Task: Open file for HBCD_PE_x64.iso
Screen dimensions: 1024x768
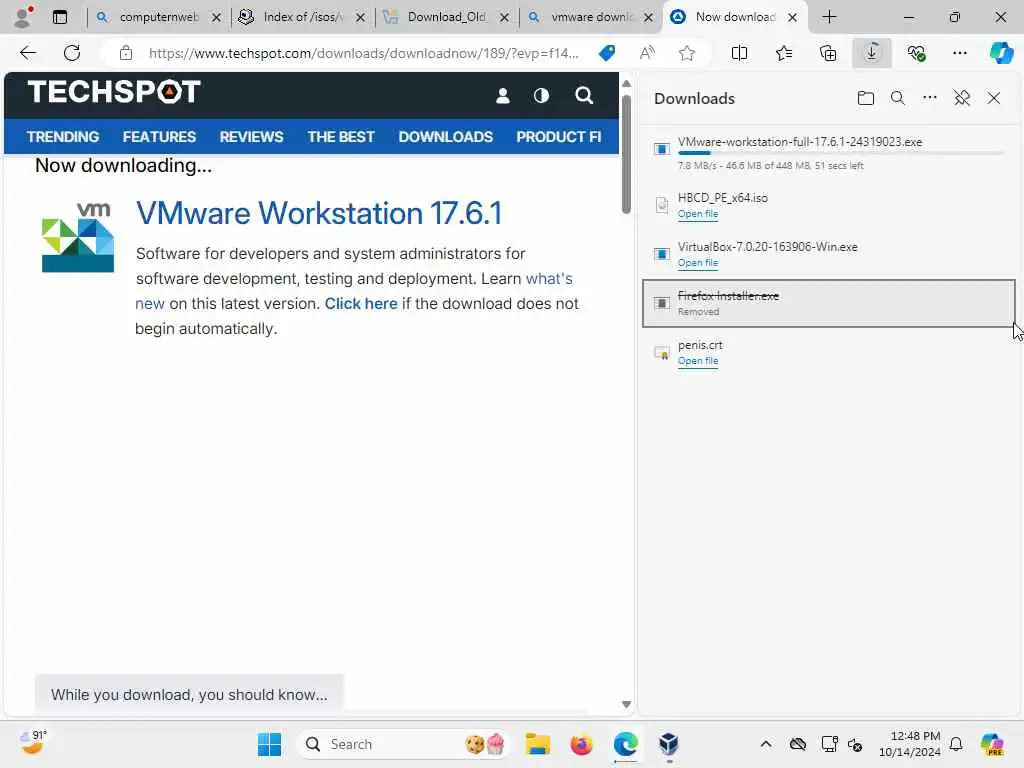Action: click(x=697, y=214)
